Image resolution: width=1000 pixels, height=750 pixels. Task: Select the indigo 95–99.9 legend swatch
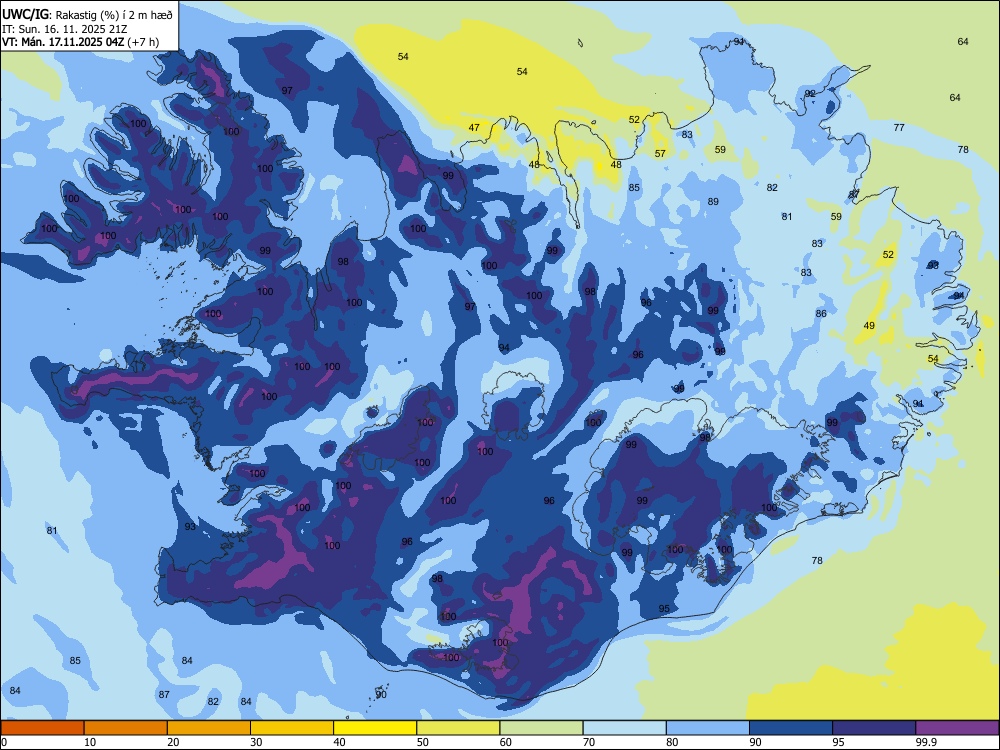click(x=874, y=728)
